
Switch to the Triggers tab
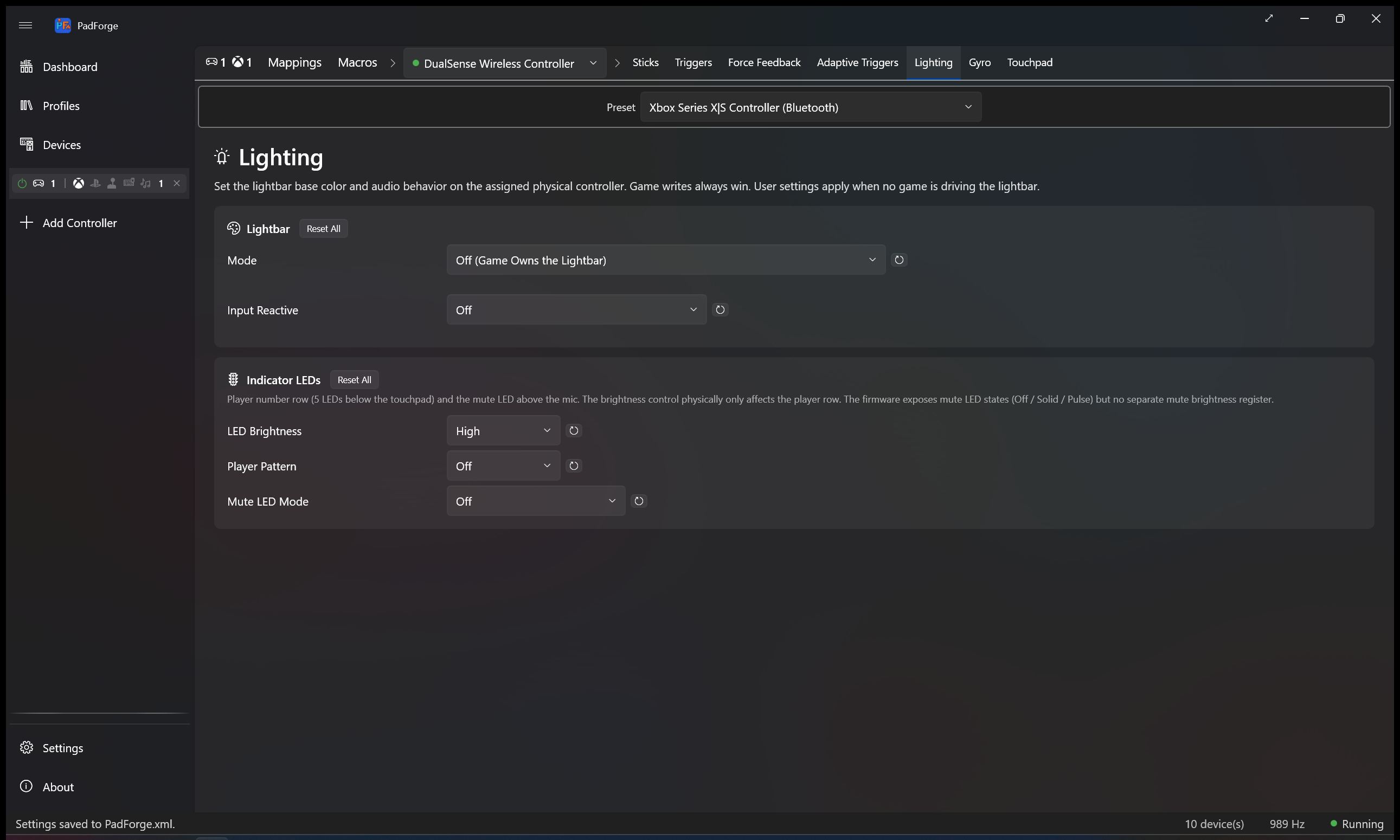(x=693, y=62)
